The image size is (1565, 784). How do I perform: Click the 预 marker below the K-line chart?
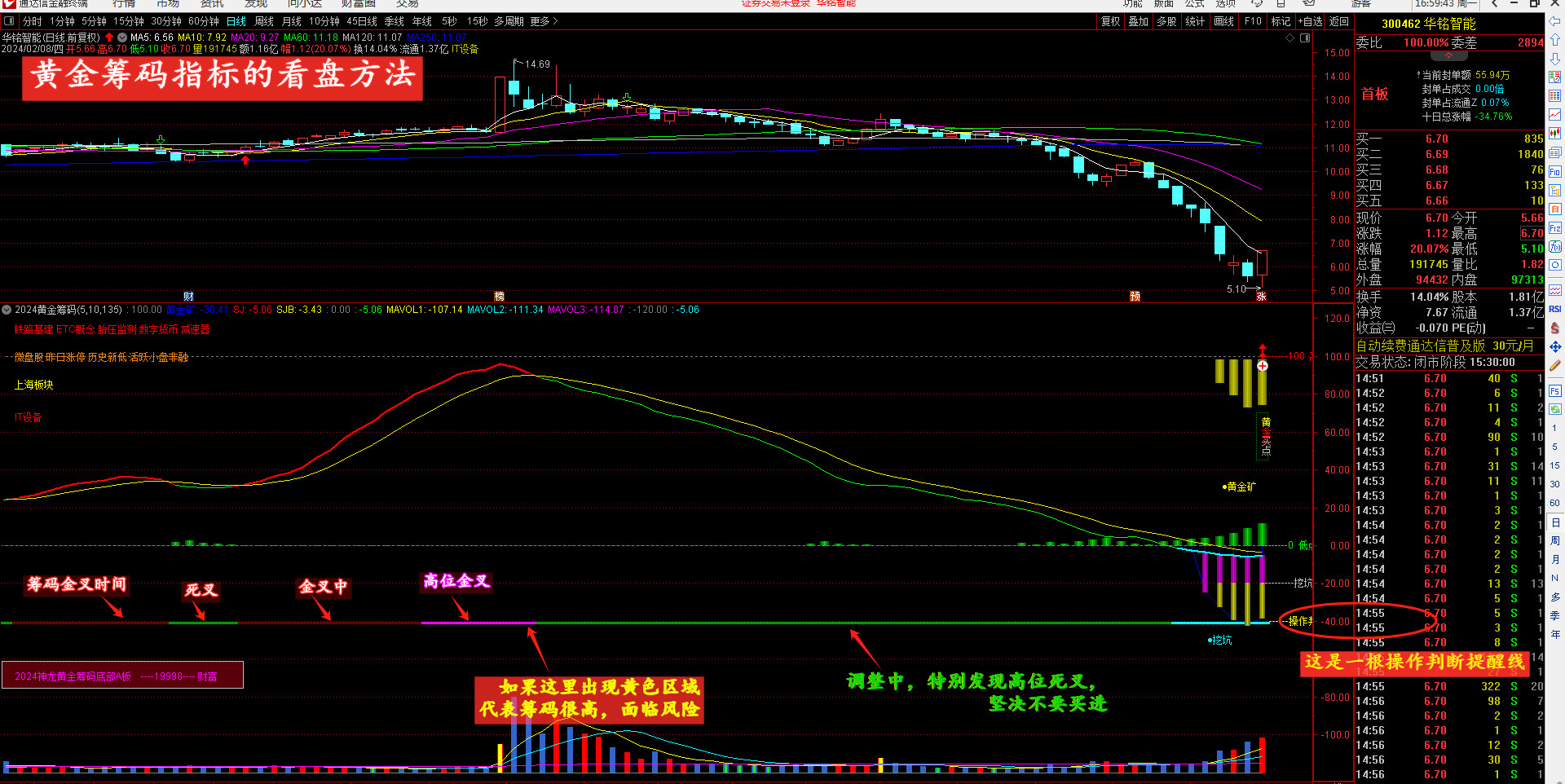[x=1135, y=297]
